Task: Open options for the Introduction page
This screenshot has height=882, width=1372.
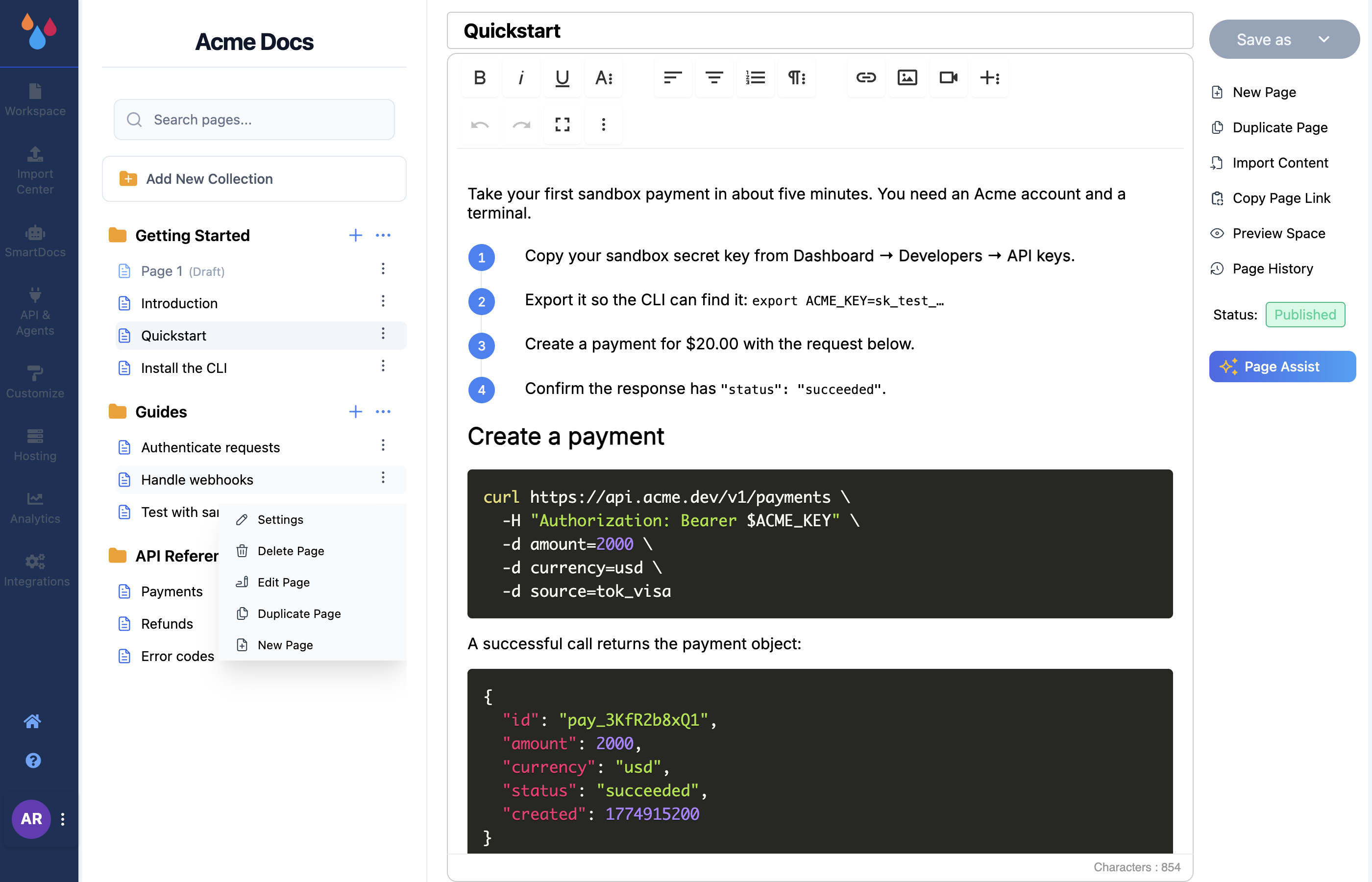Action: coord(383,301)
